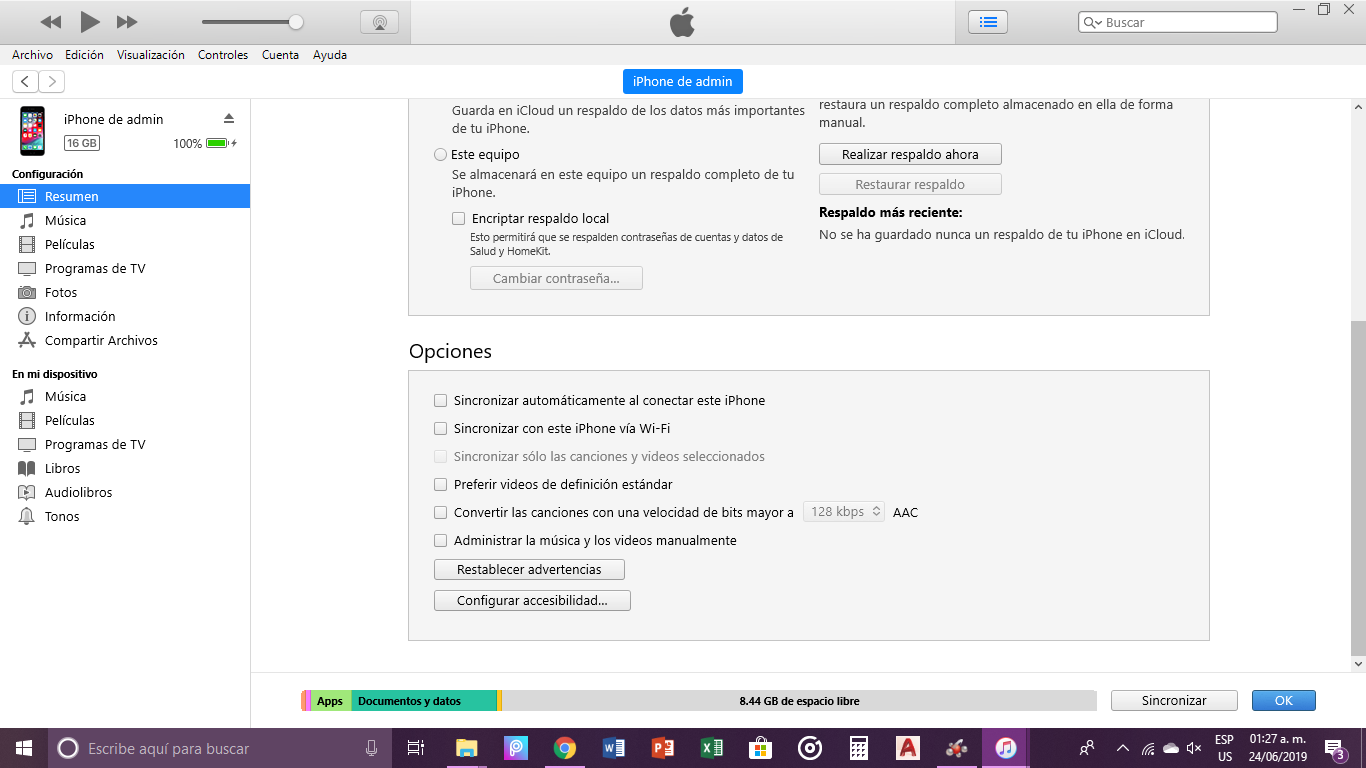Click the vertical scrollbar thumb

1358,486
